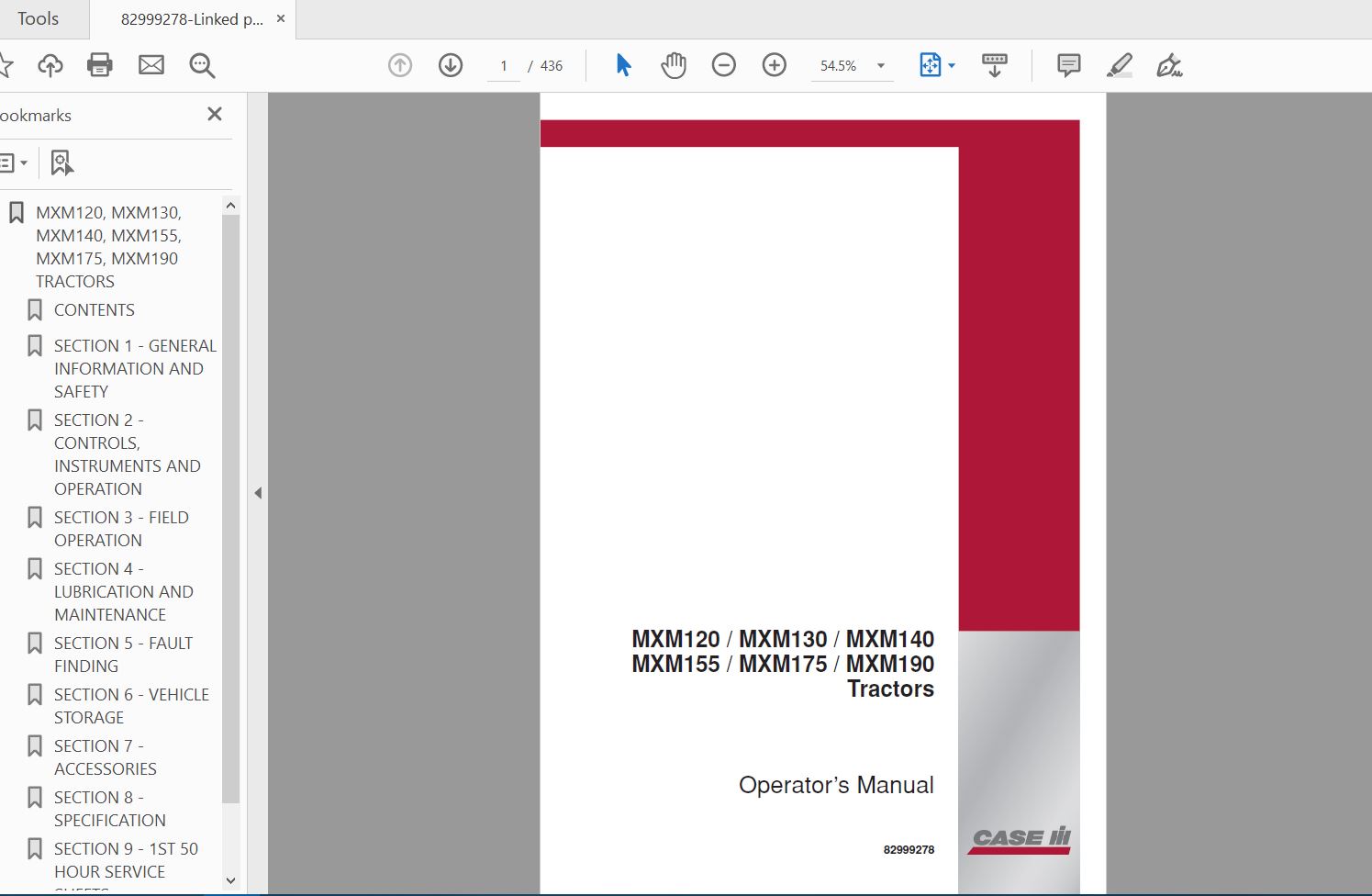Switch to the 82999278-Linked document tab
The image size is (1372, 896).
(x=192, y=19)
